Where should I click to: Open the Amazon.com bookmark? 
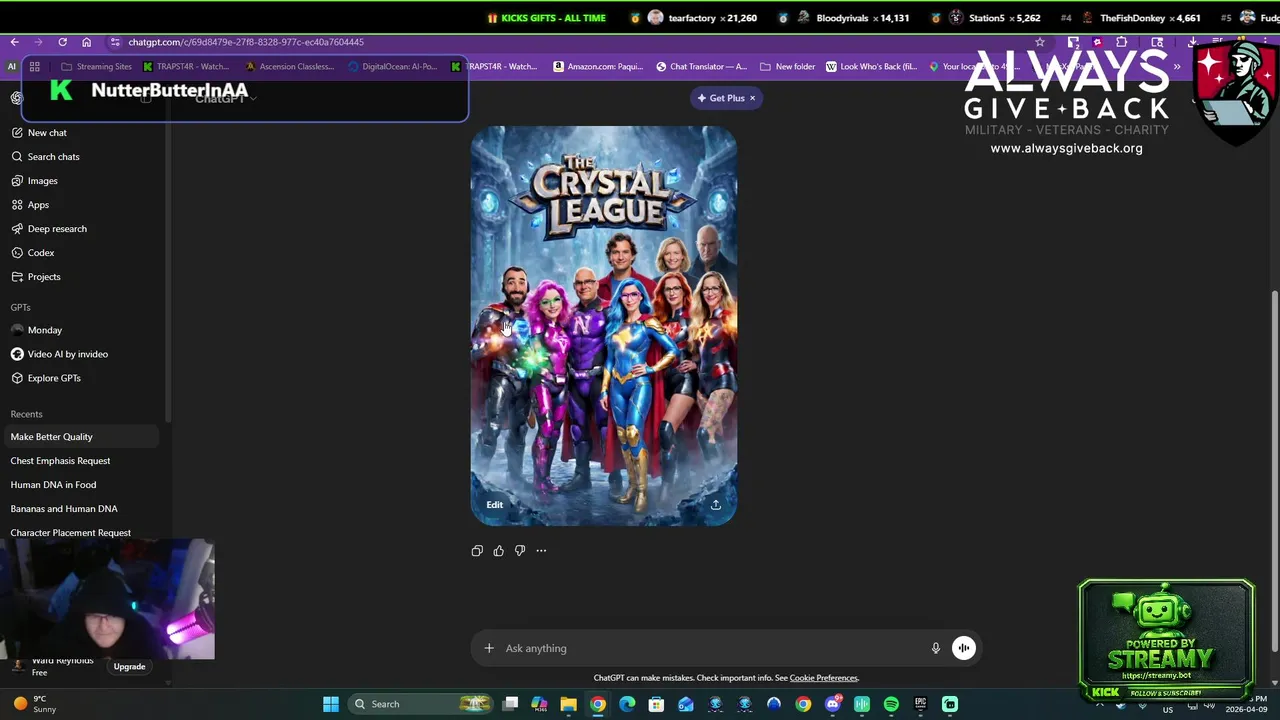(598, 67)
